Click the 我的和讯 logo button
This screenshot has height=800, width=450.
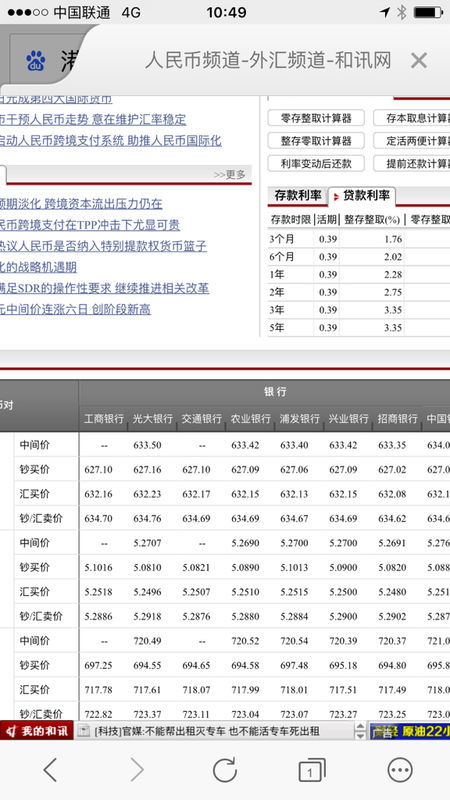coord(37,731)
